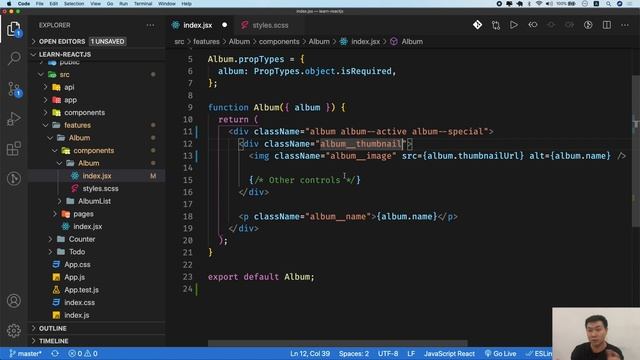Change language mode JavaScript React
Image resolution: width=640 pixels, height=360 pixels.
pos(449,353)
